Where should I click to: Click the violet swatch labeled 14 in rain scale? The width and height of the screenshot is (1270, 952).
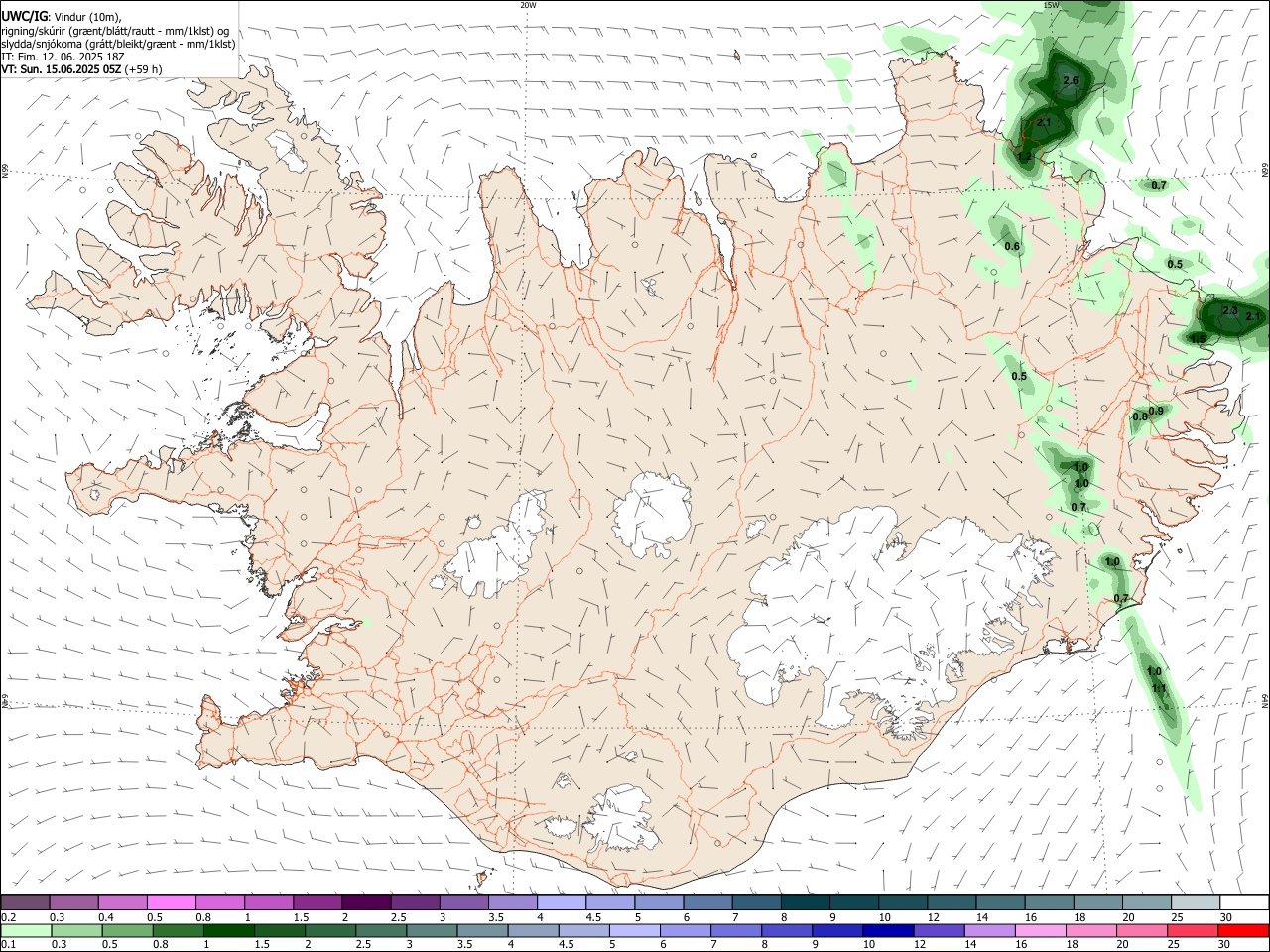990,932
